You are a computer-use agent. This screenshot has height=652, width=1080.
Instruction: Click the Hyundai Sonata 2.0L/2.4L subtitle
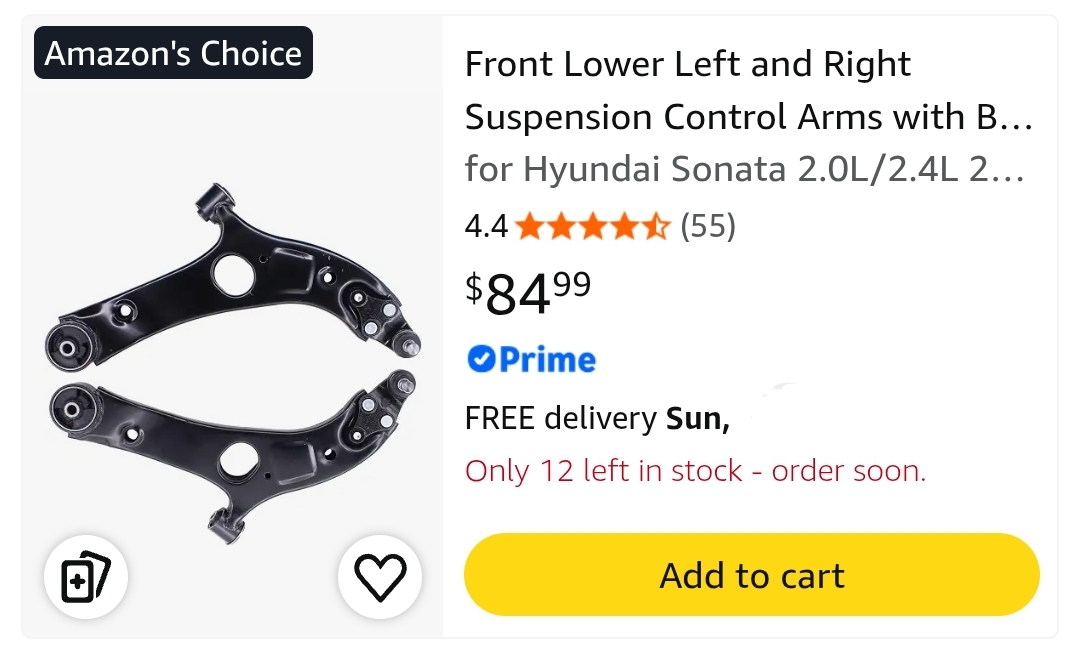click(745, 169)
